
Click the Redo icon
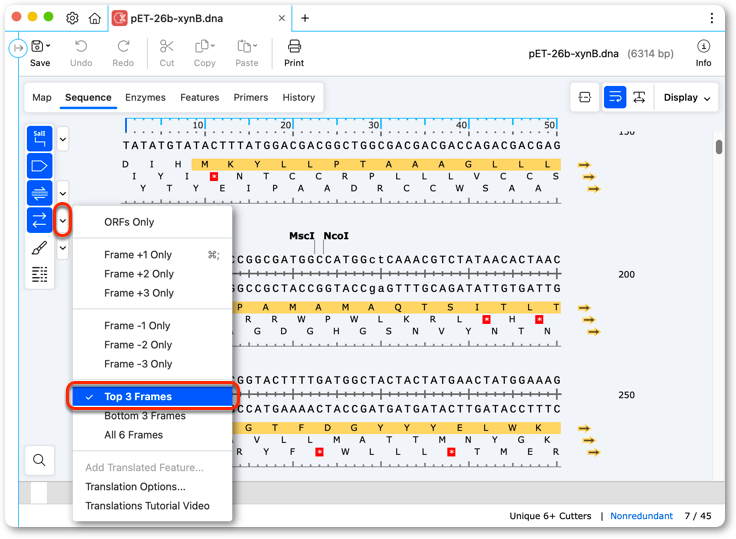pyautogui.click(x=123, y=46)
